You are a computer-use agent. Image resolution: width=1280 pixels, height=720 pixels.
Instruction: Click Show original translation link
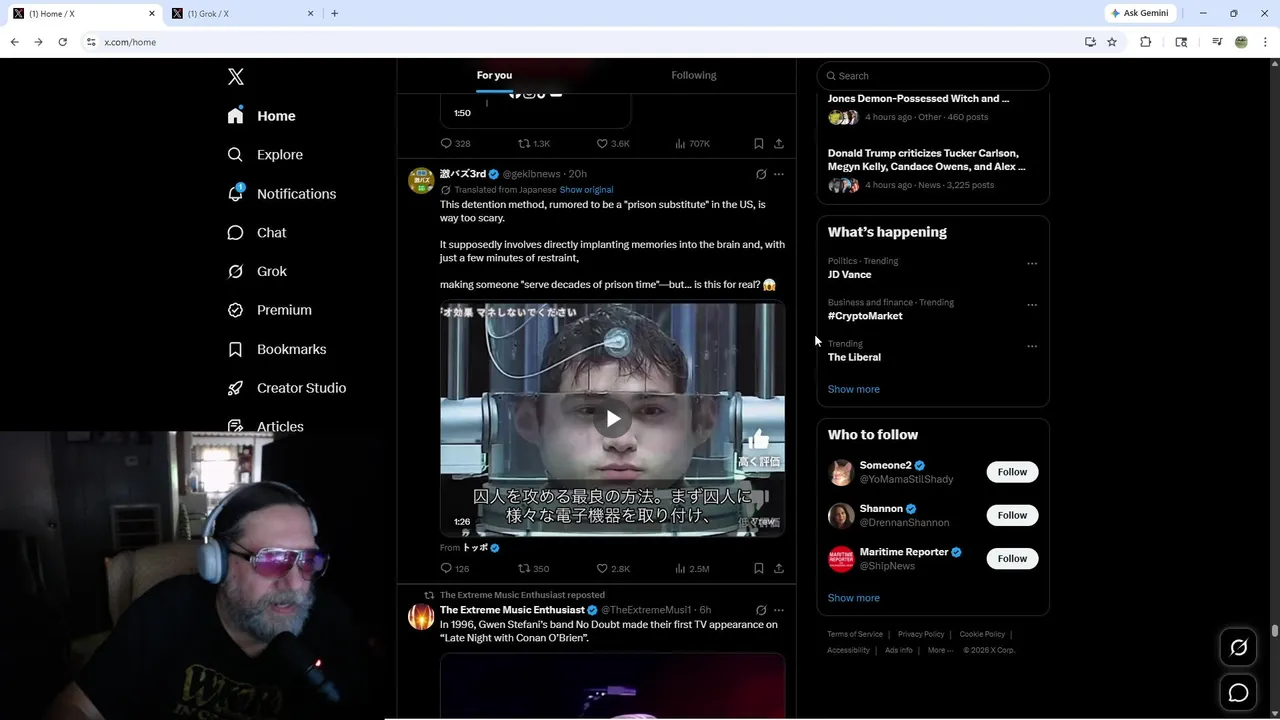click(x=586, y=190)
